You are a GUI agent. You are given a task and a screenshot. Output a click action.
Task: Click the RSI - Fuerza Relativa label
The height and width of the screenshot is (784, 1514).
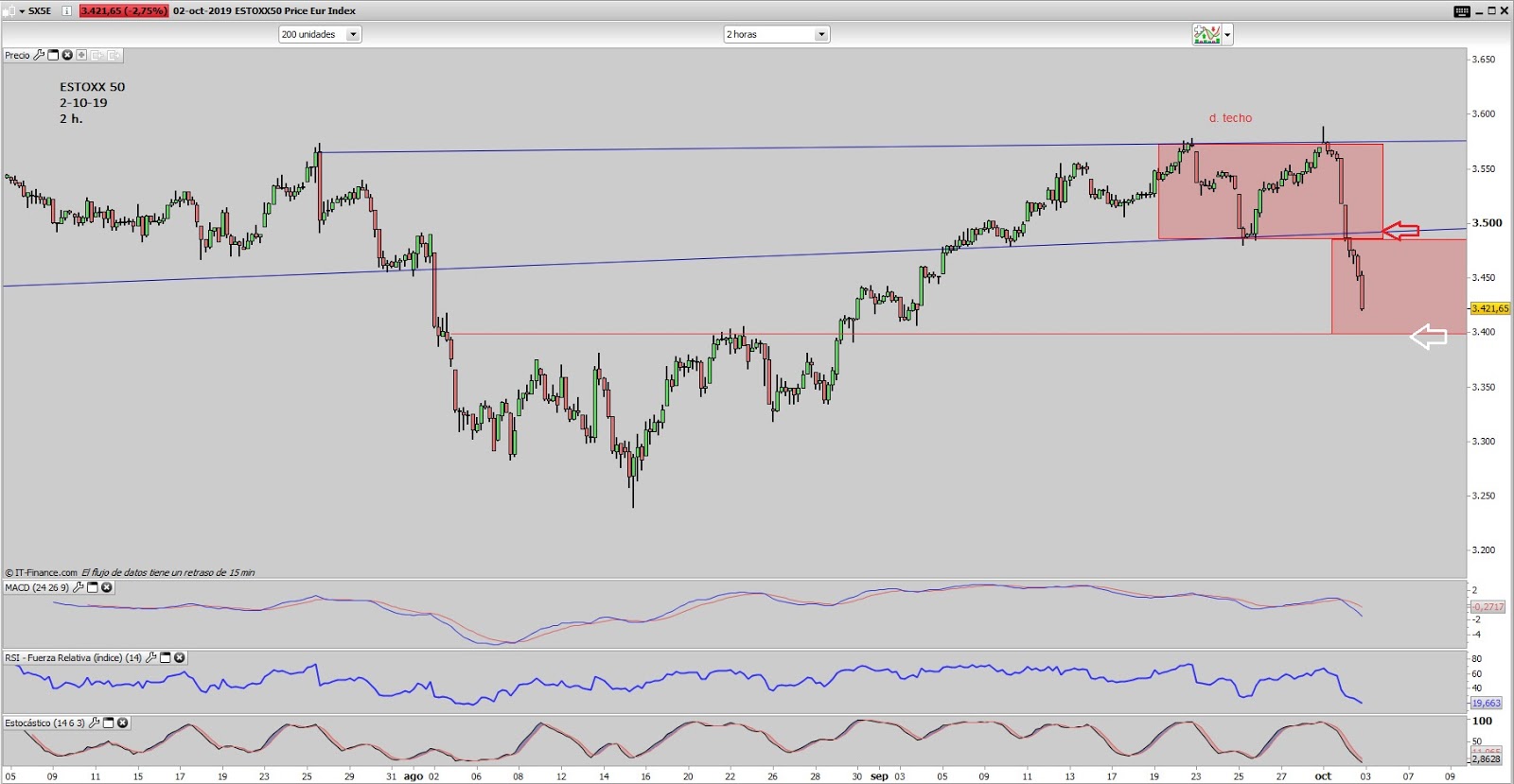coord(73,657)
